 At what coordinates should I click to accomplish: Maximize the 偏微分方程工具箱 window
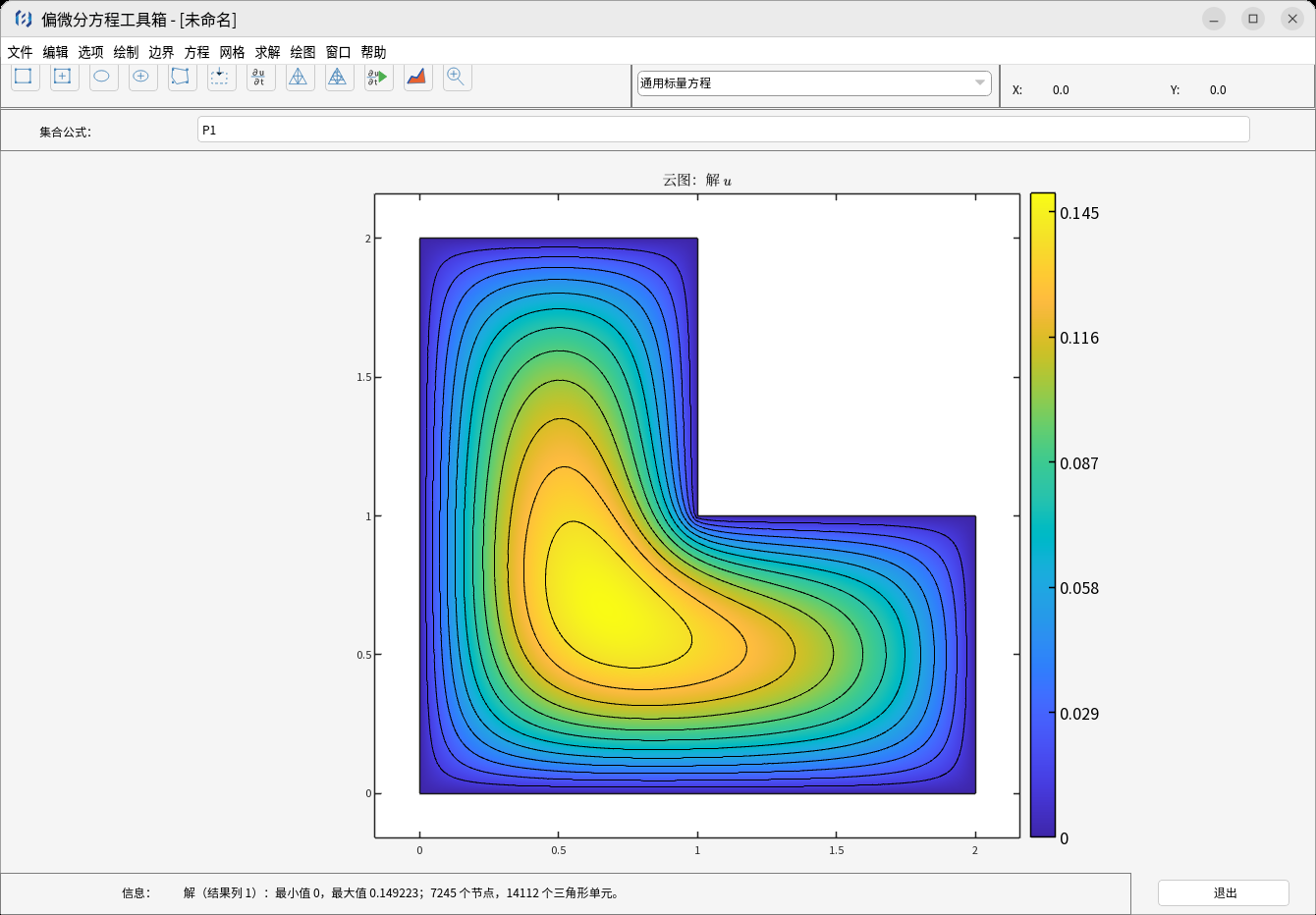[x=1253, y=19]
